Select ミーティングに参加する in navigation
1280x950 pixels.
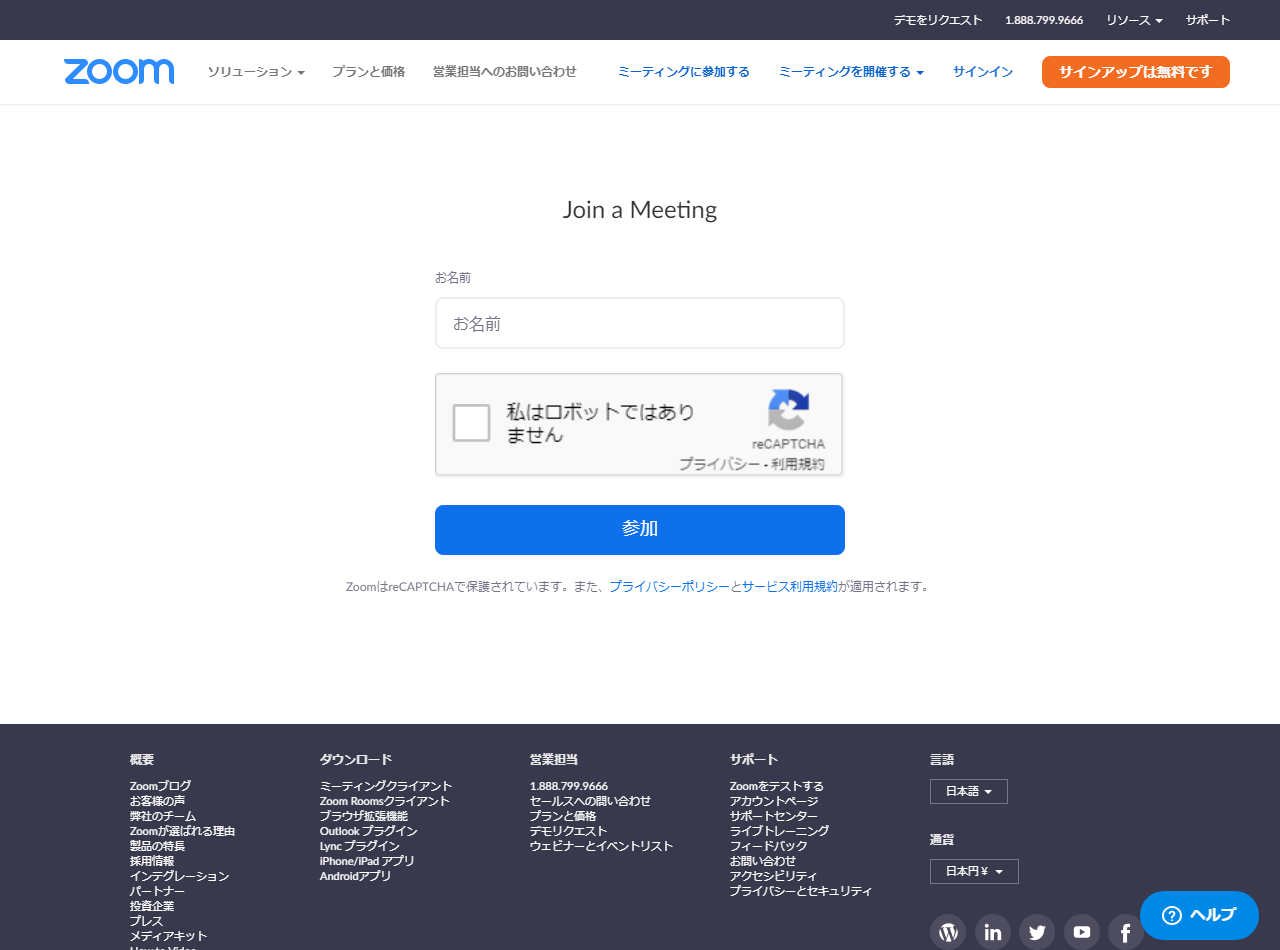tap(684, 72)
